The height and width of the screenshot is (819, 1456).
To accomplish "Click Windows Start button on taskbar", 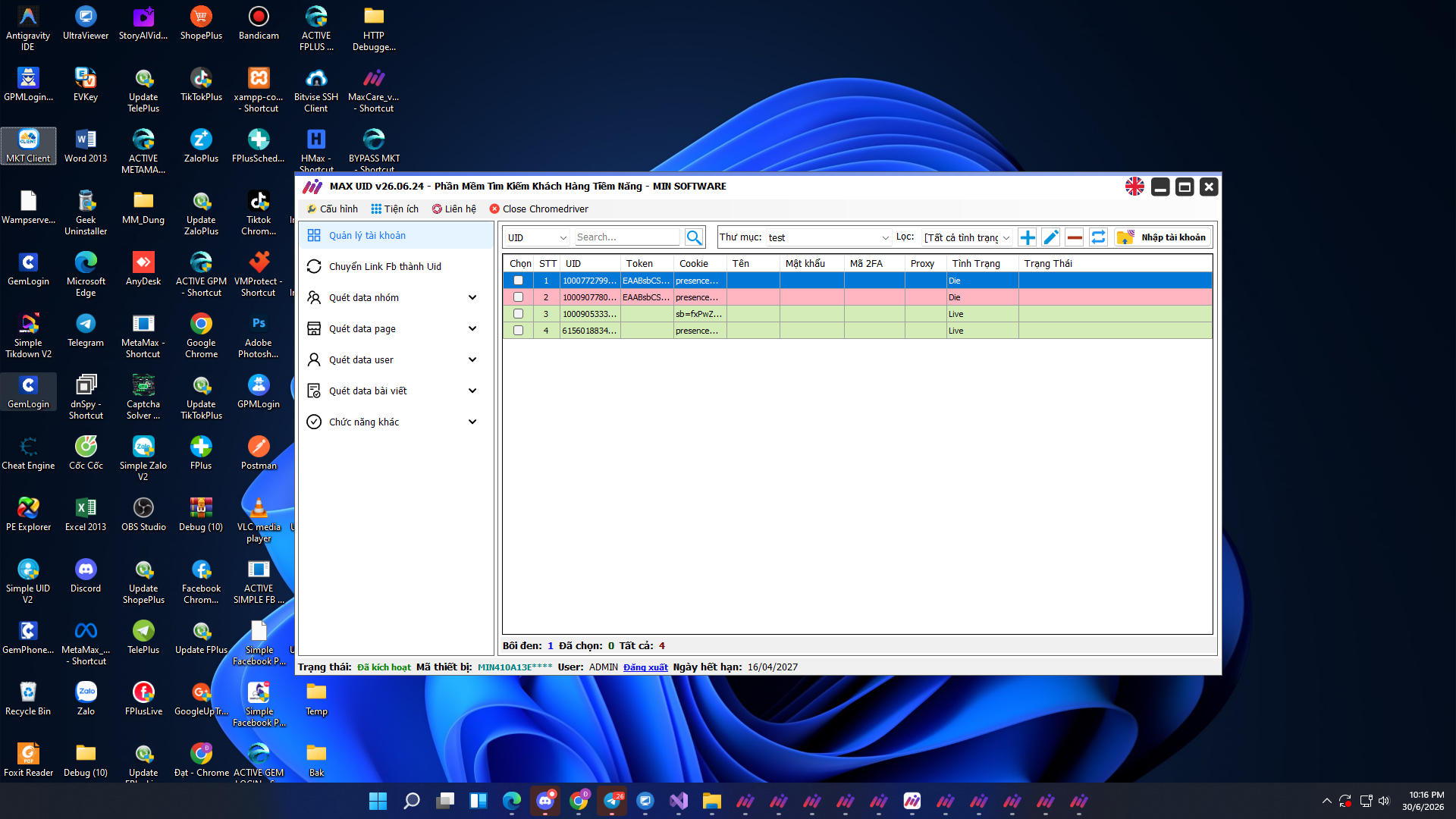I will coord(378,801).
